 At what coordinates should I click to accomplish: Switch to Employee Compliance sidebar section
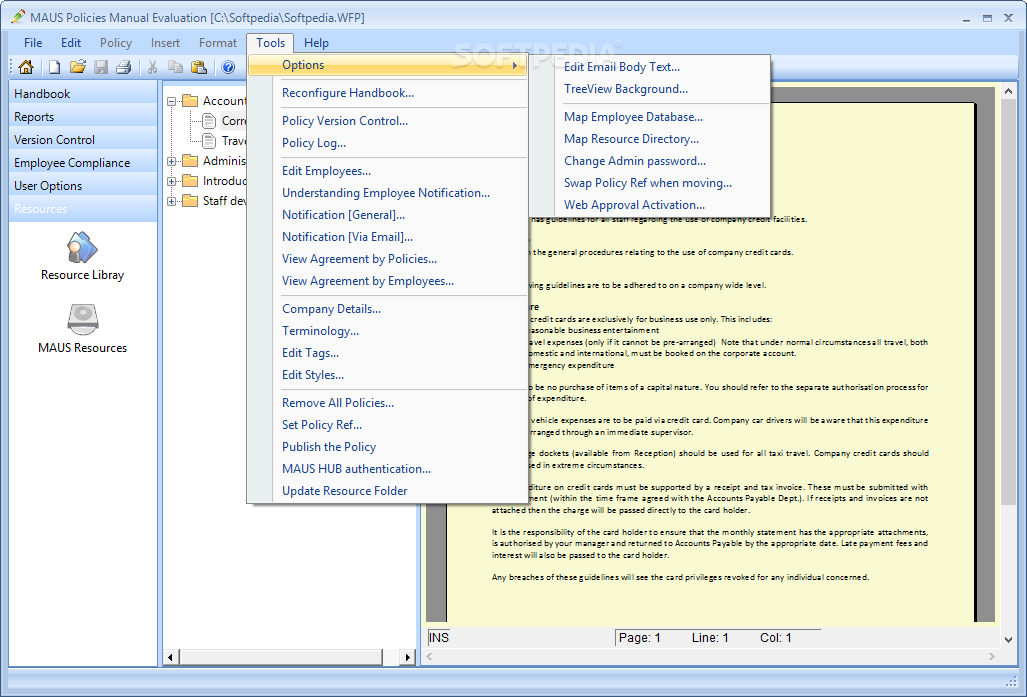point(83,162)
